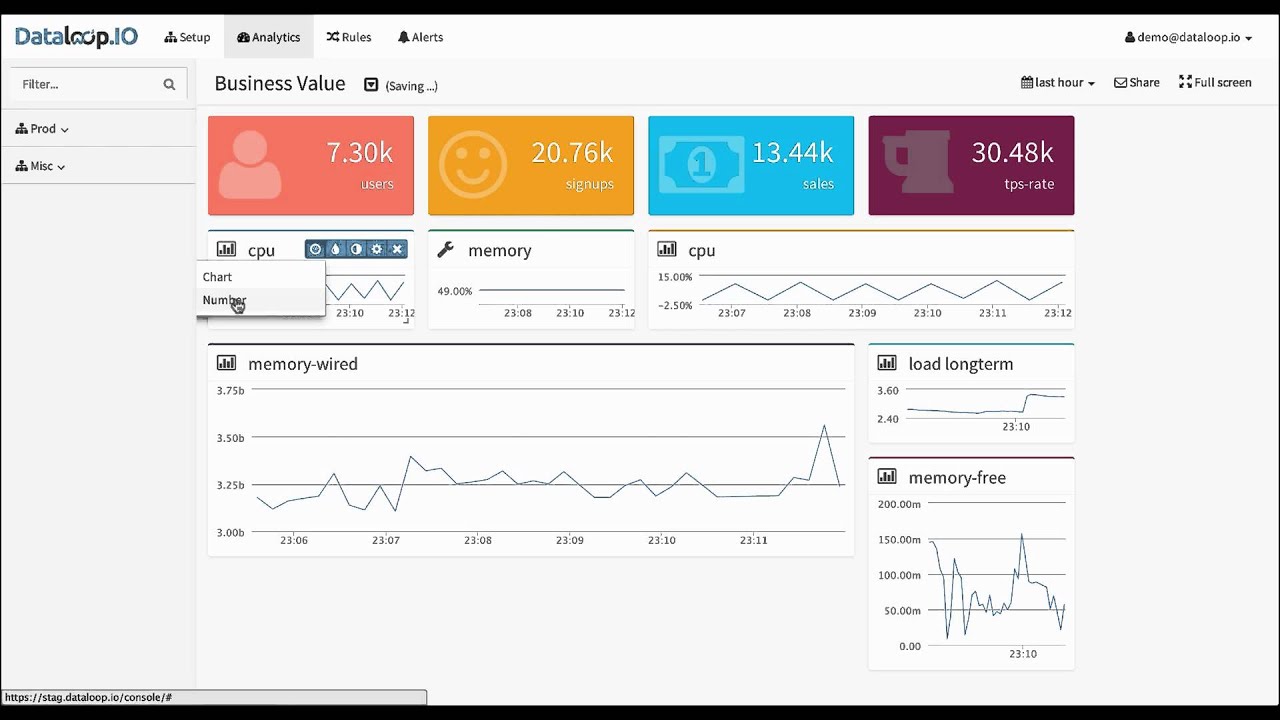Image resolution: width=1280 pixels, height=720 pixels.
Task: Click the 200.00m axis label in memory-free
Action: coord(899,504)
